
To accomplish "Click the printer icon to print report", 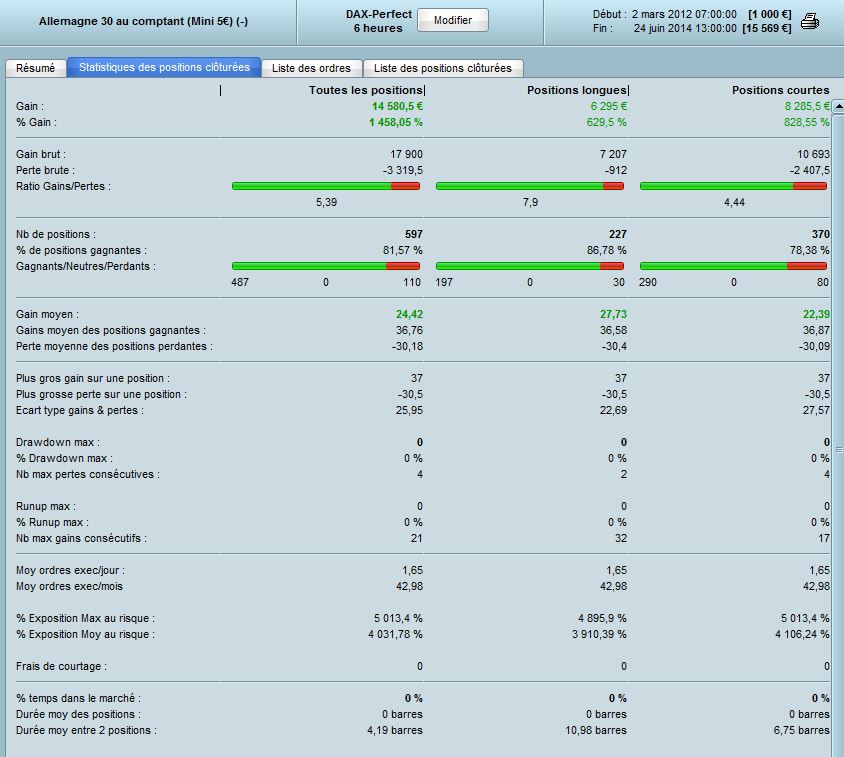I will coord(810,22).
